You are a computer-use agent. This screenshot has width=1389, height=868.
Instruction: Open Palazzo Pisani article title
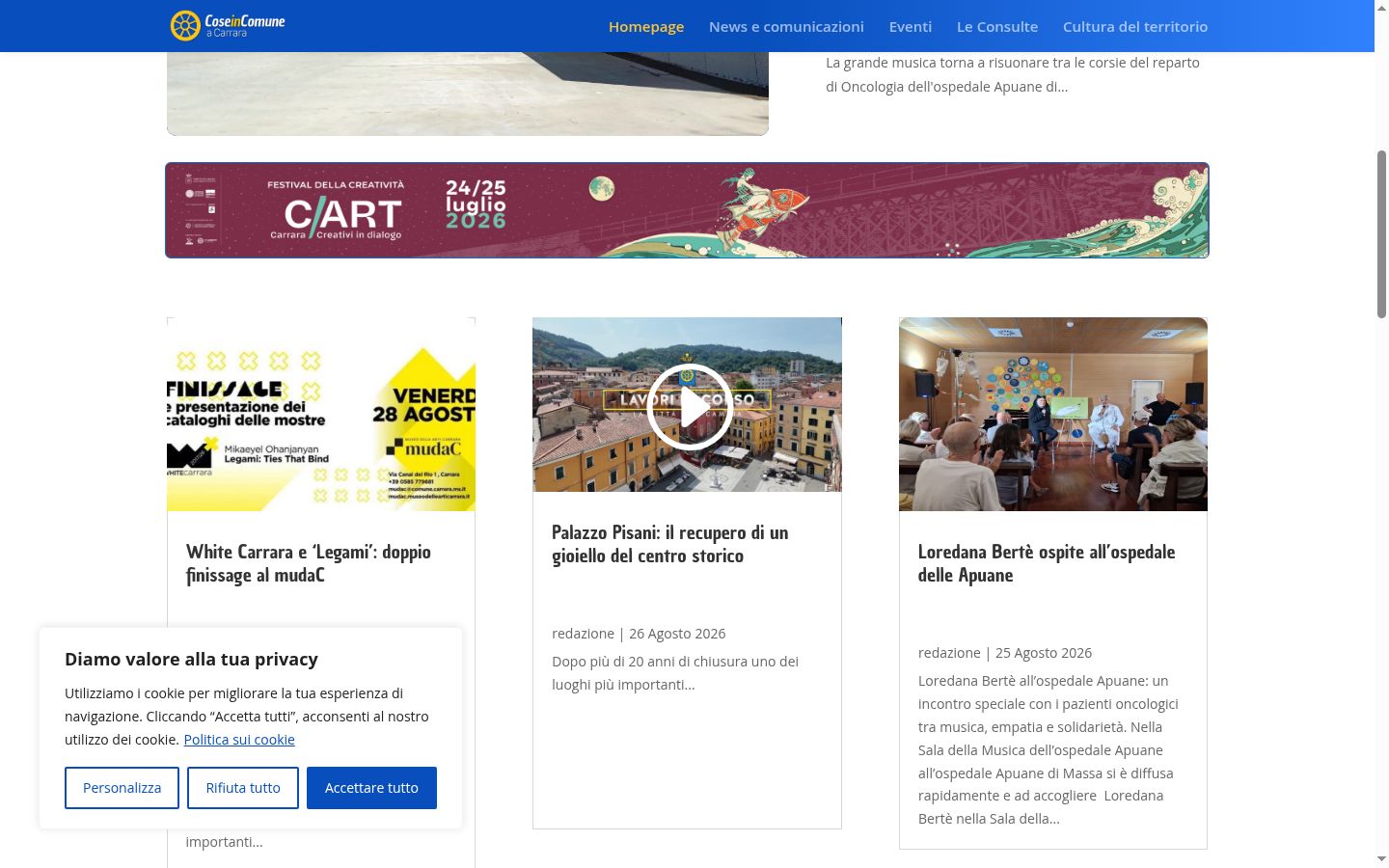click(670, 544)
